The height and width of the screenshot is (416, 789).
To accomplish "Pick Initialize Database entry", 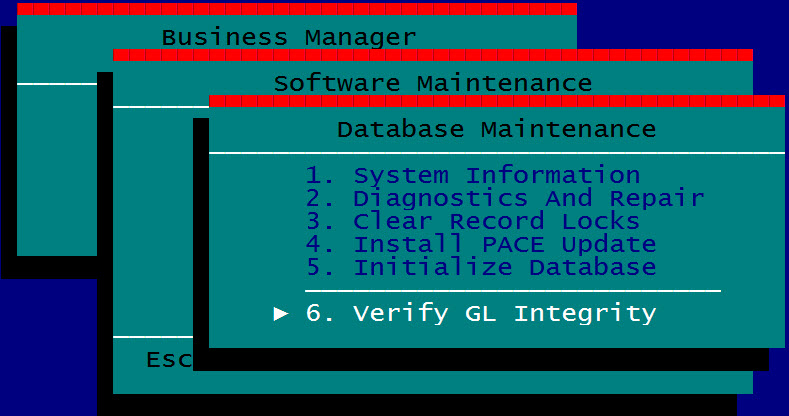I will (480, 268).
